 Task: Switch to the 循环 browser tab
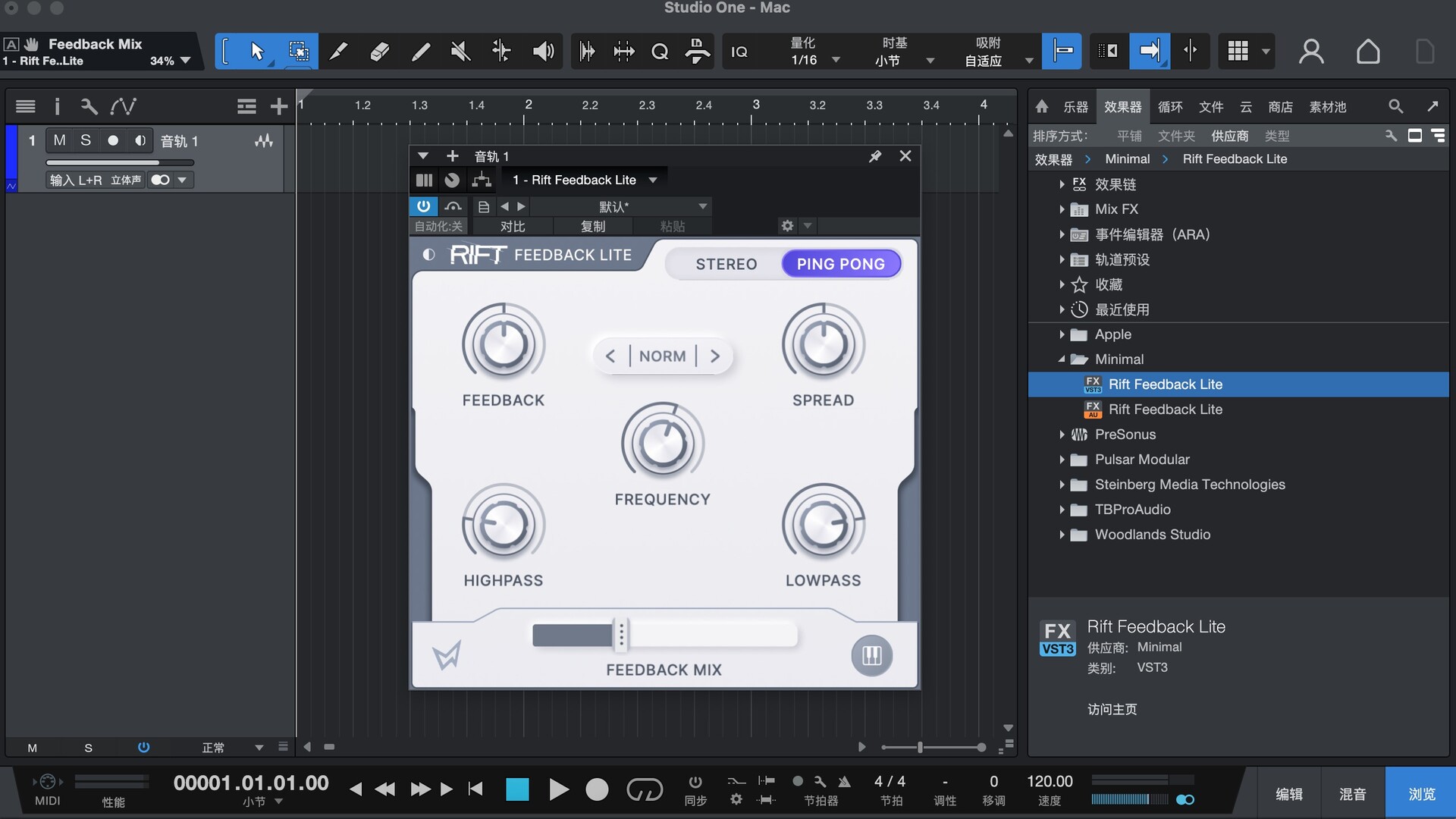click(x=1169, y=107)
